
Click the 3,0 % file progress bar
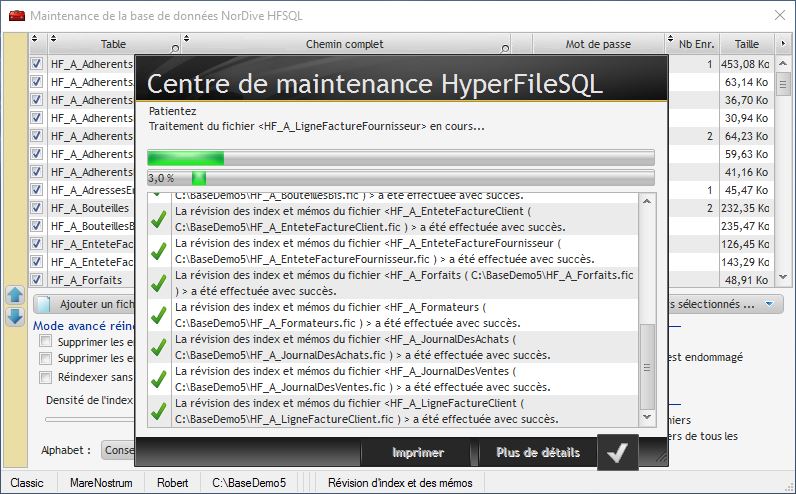[401, 178]
